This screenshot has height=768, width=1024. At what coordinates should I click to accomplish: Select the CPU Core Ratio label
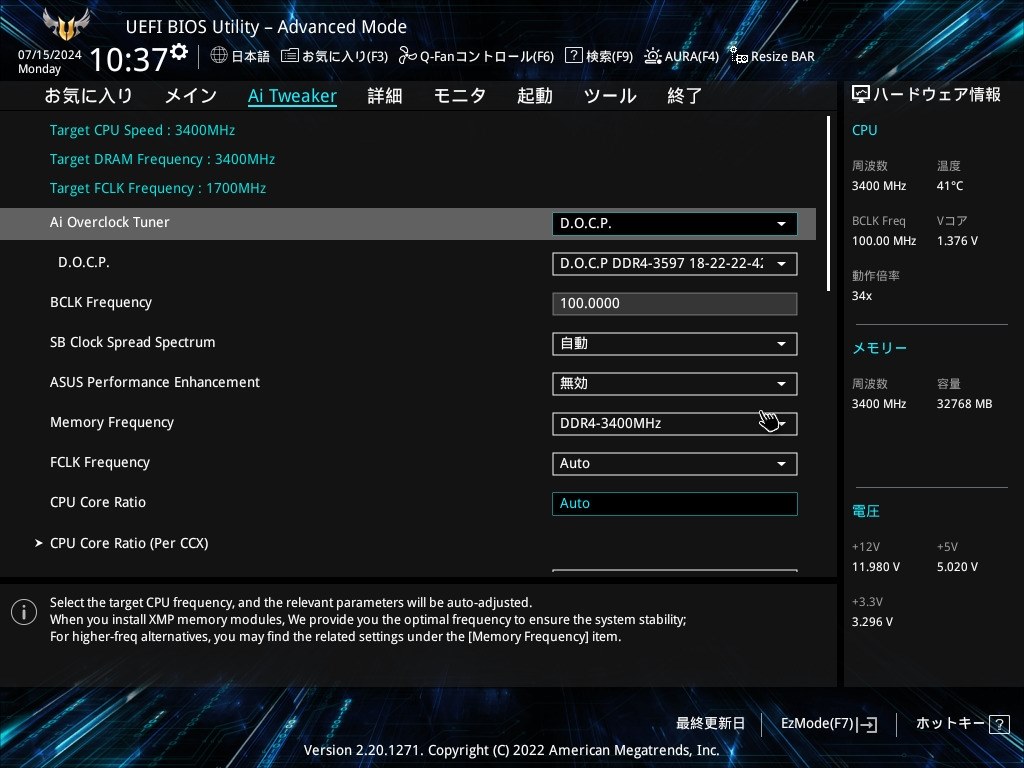[x=98, y=502]
